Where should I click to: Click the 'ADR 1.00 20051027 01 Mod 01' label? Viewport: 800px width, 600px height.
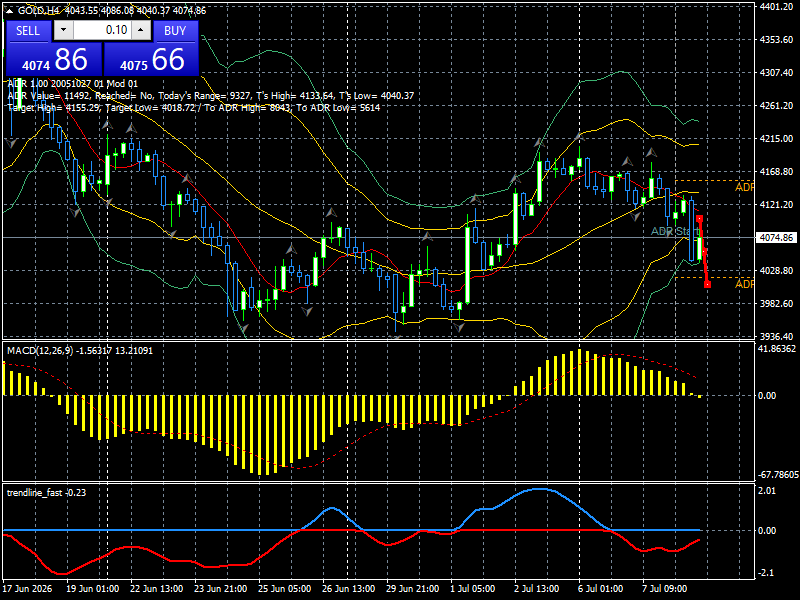(x=72, y=84)
